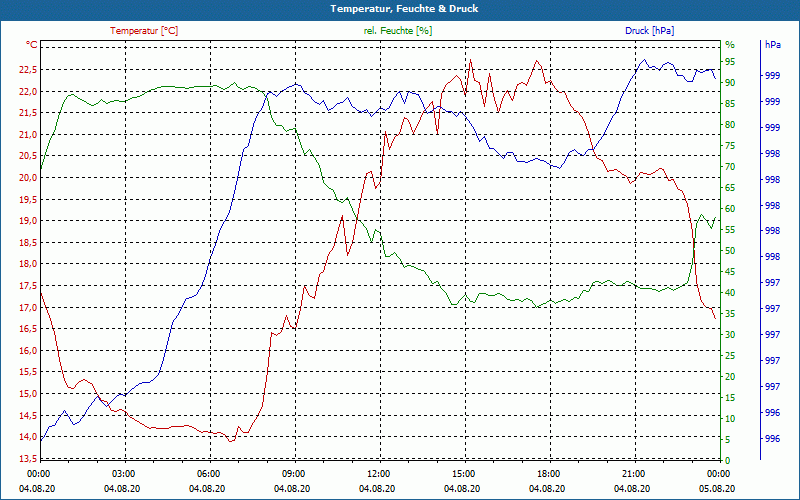This screenshot has height=500, width=800.
Task: Click the '15,0' temperature axis value
Action: click(x=28, y=394)
